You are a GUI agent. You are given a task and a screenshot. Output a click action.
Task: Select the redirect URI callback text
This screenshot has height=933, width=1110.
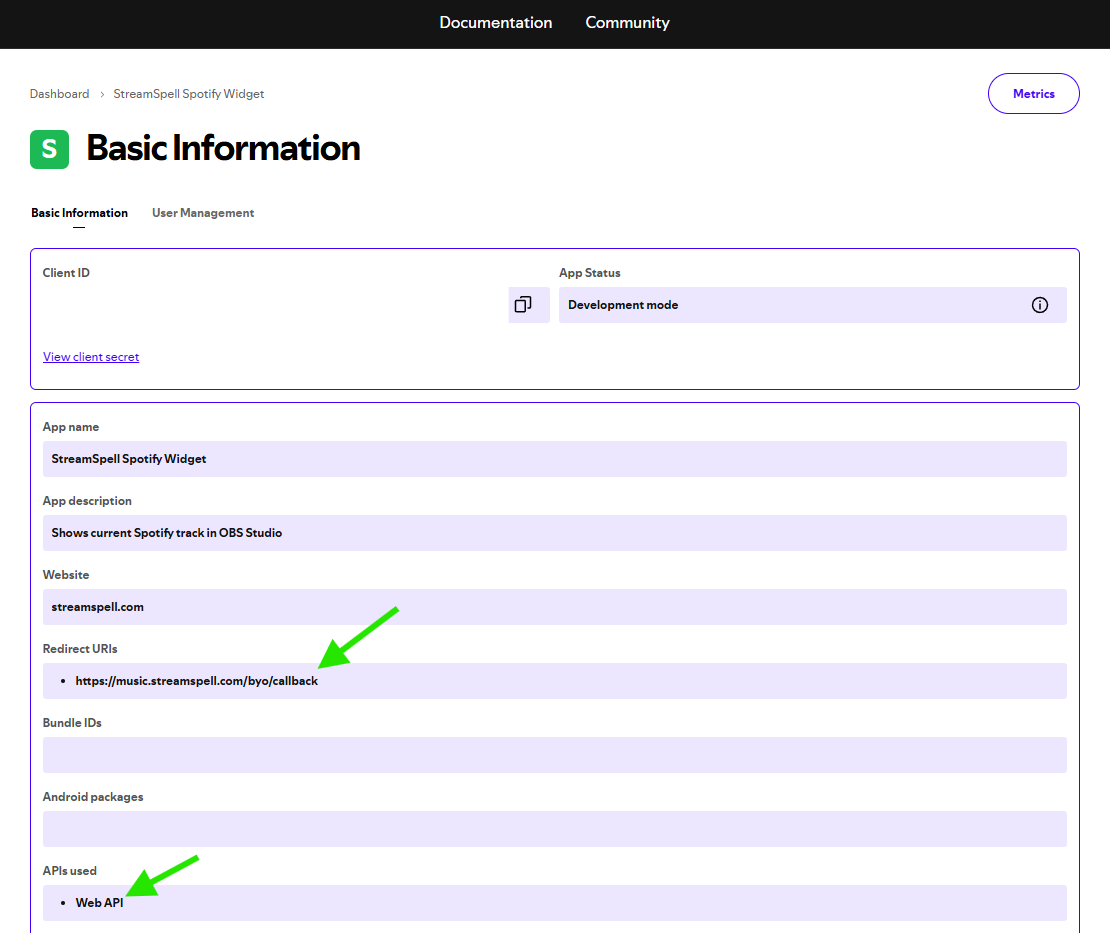tap(197, 681)
